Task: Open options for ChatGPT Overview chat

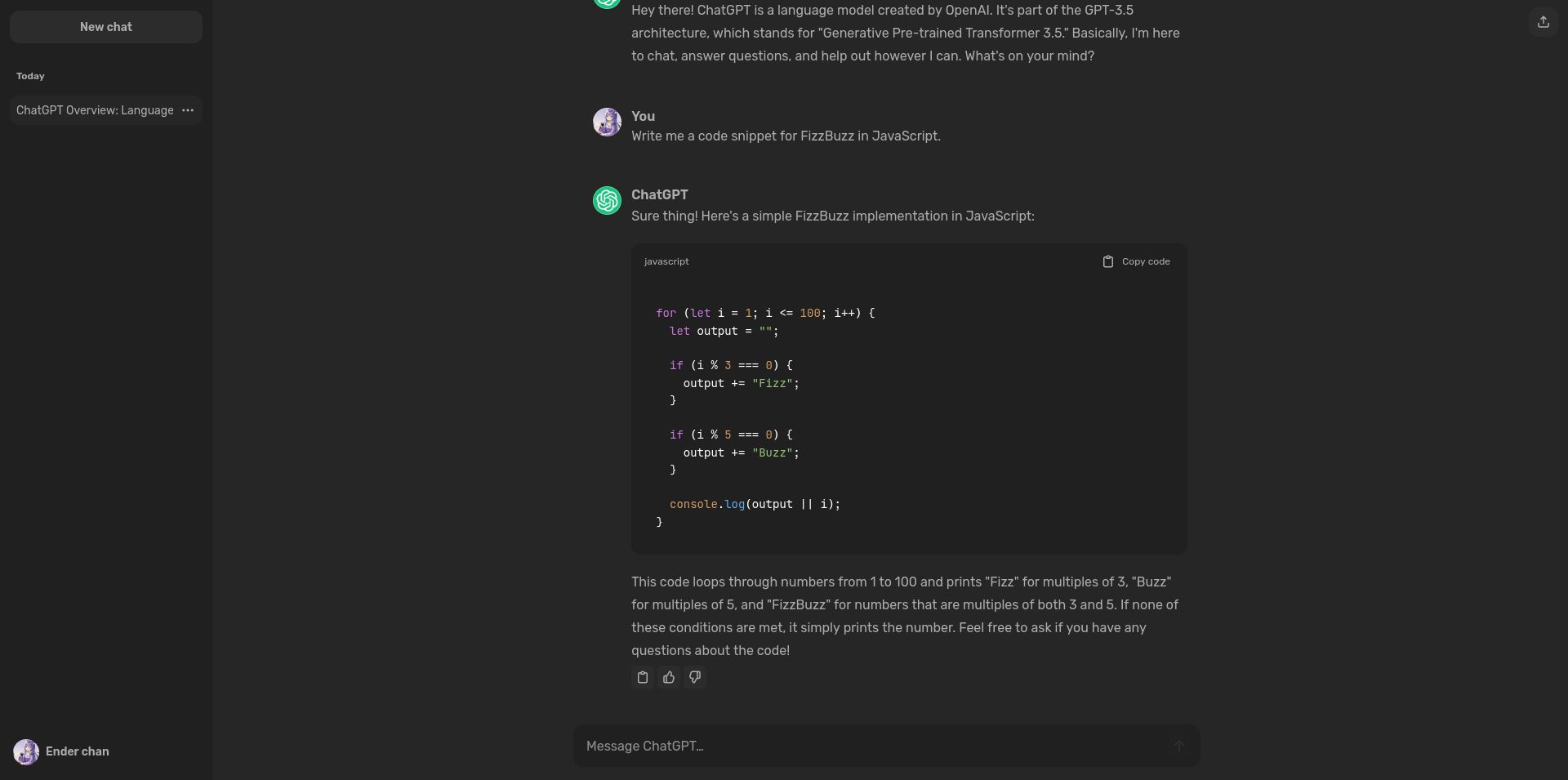Action: pyautogui.click(x=188, y=110)
